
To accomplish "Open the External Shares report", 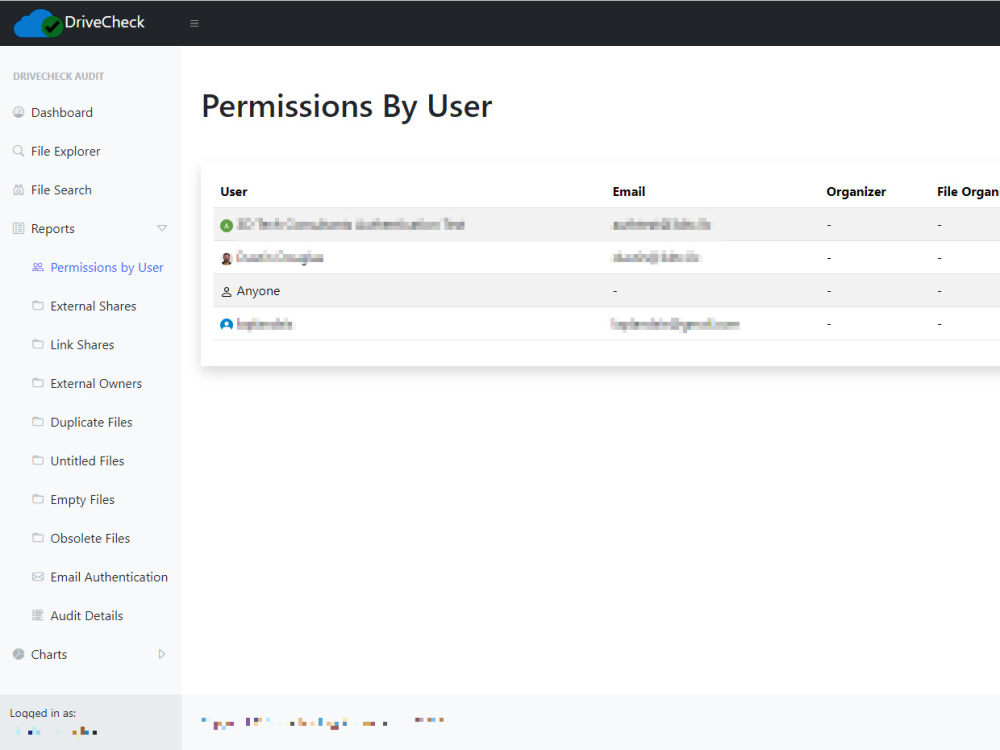I will click(93, 306).
